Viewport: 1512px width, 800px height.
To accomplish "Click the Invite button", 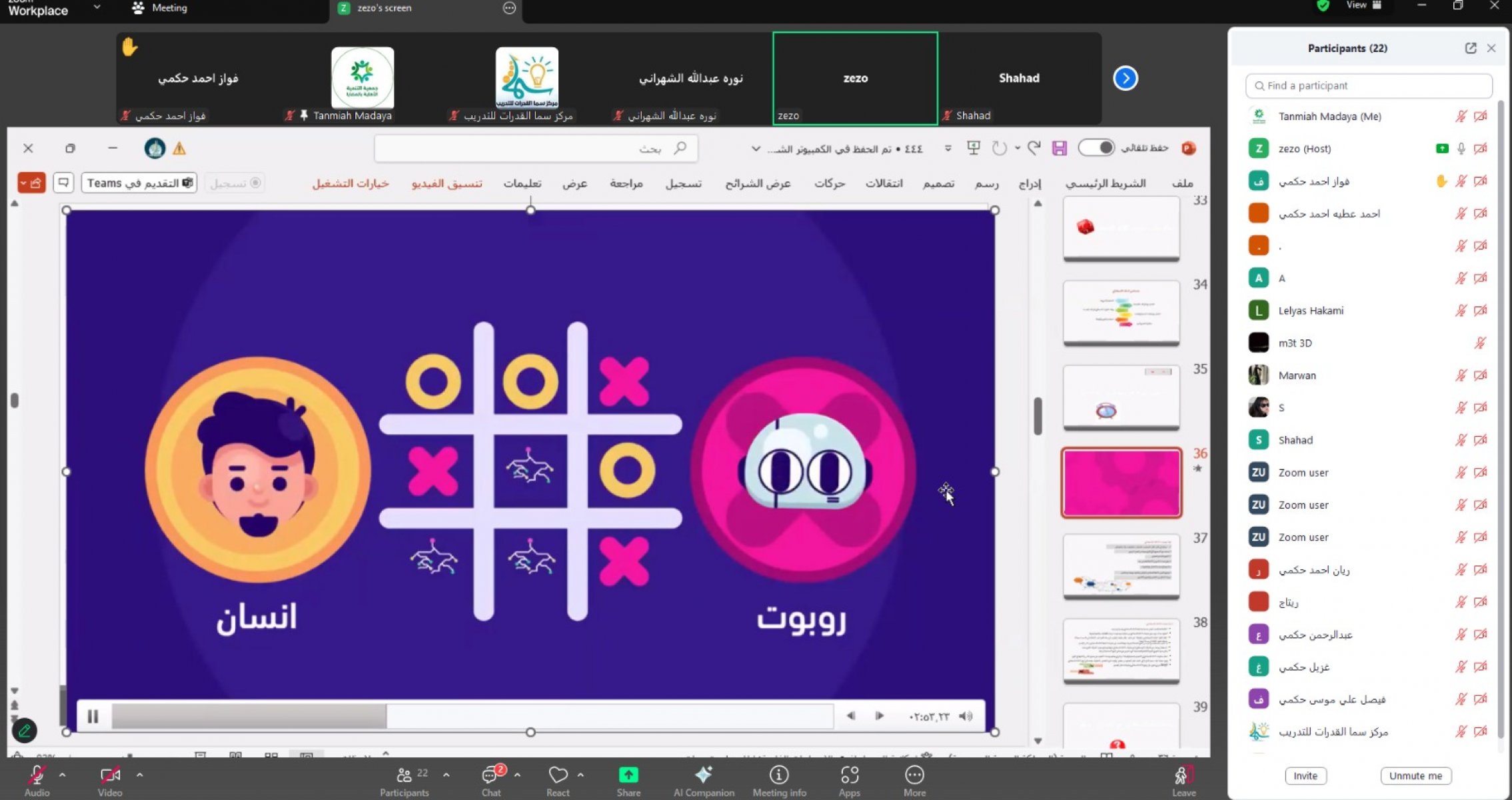I will tap(1305, 775).
